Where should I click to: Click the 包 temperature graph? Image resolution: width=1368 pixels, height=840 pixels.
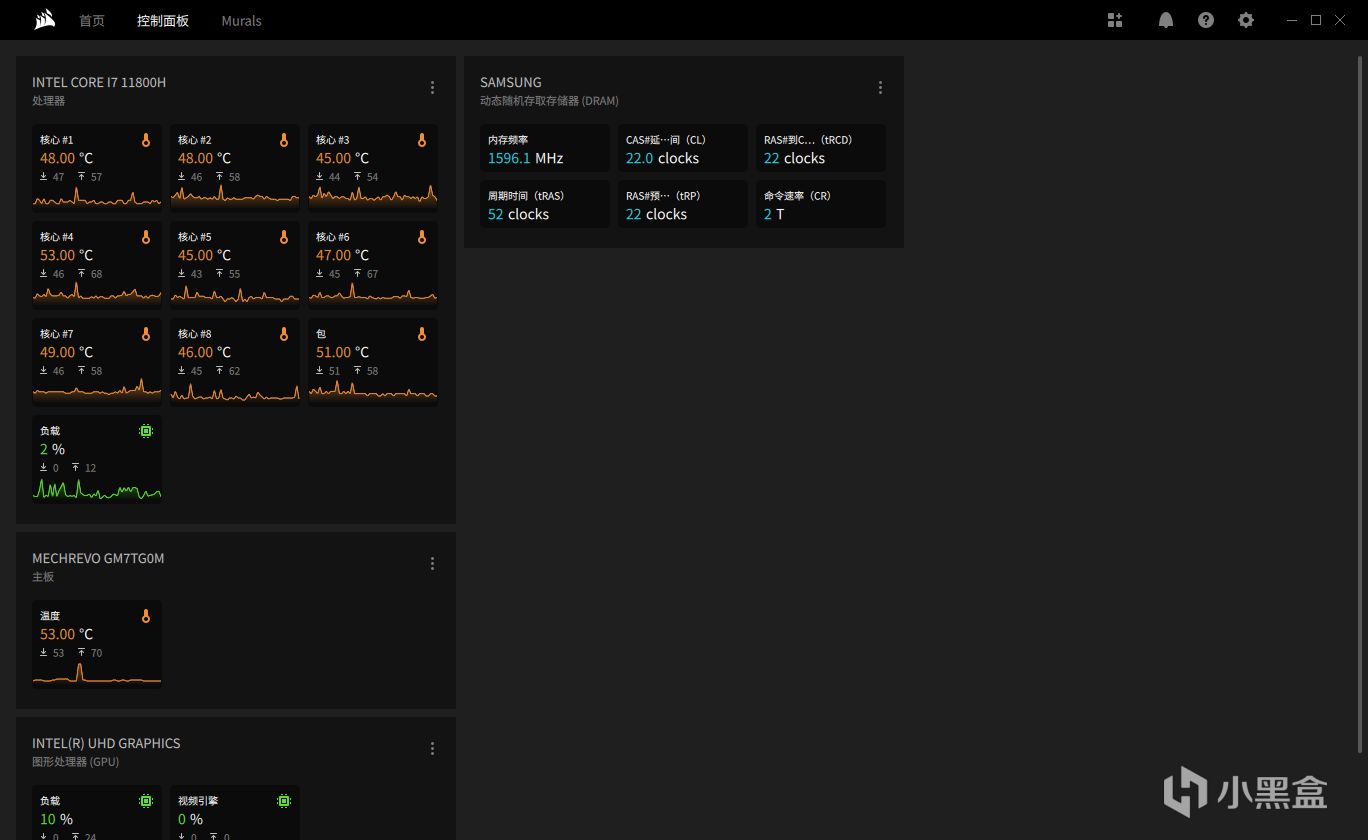(373, 391)
